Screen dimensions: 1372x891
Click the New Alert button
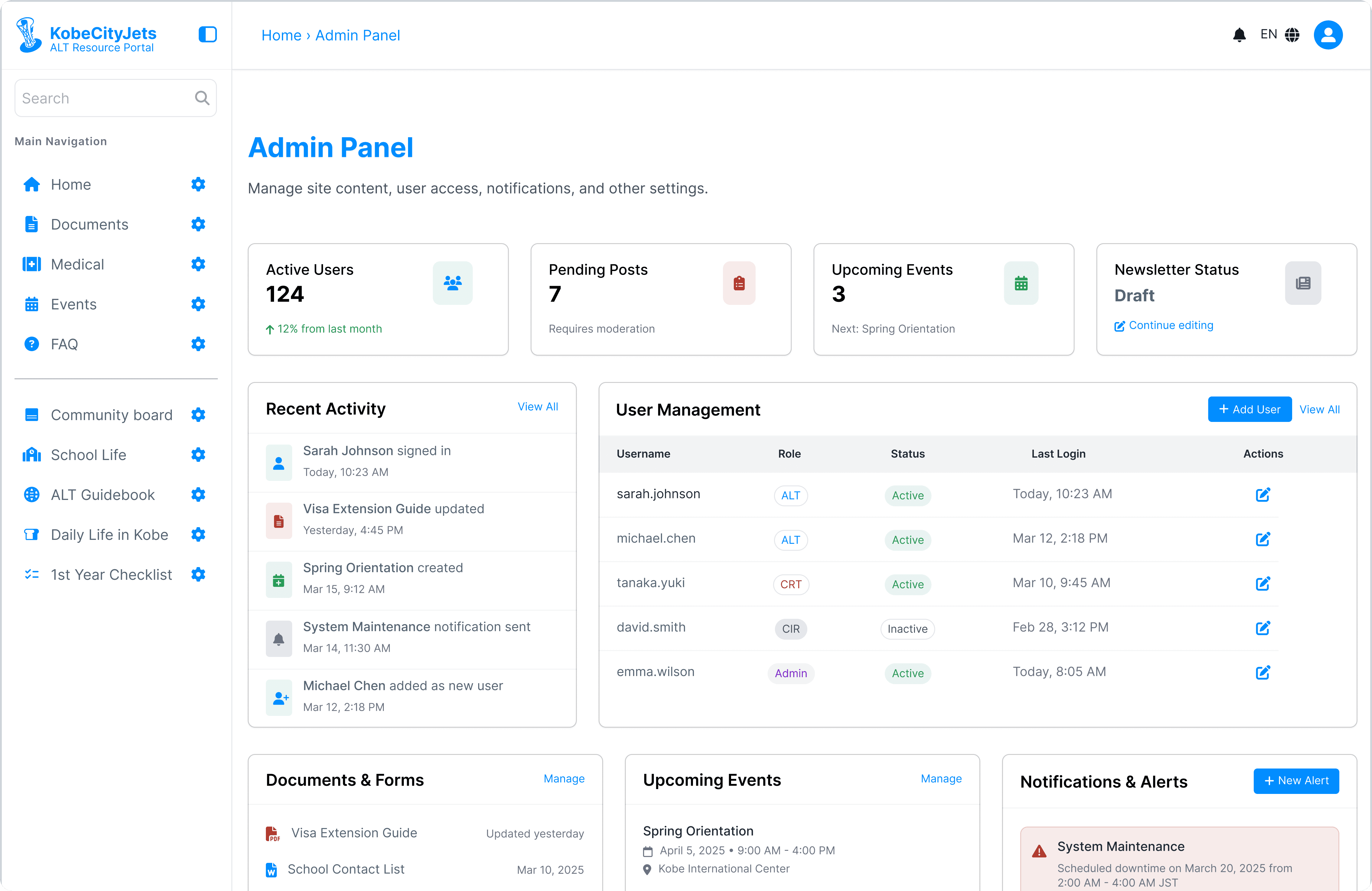(x=1296, y=780)
